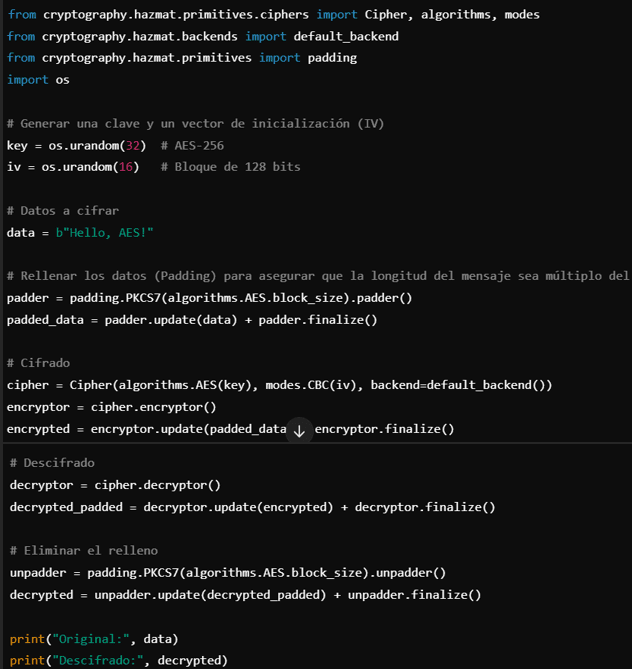
Task: Click the line 'import os'
Action: point(38,80)
